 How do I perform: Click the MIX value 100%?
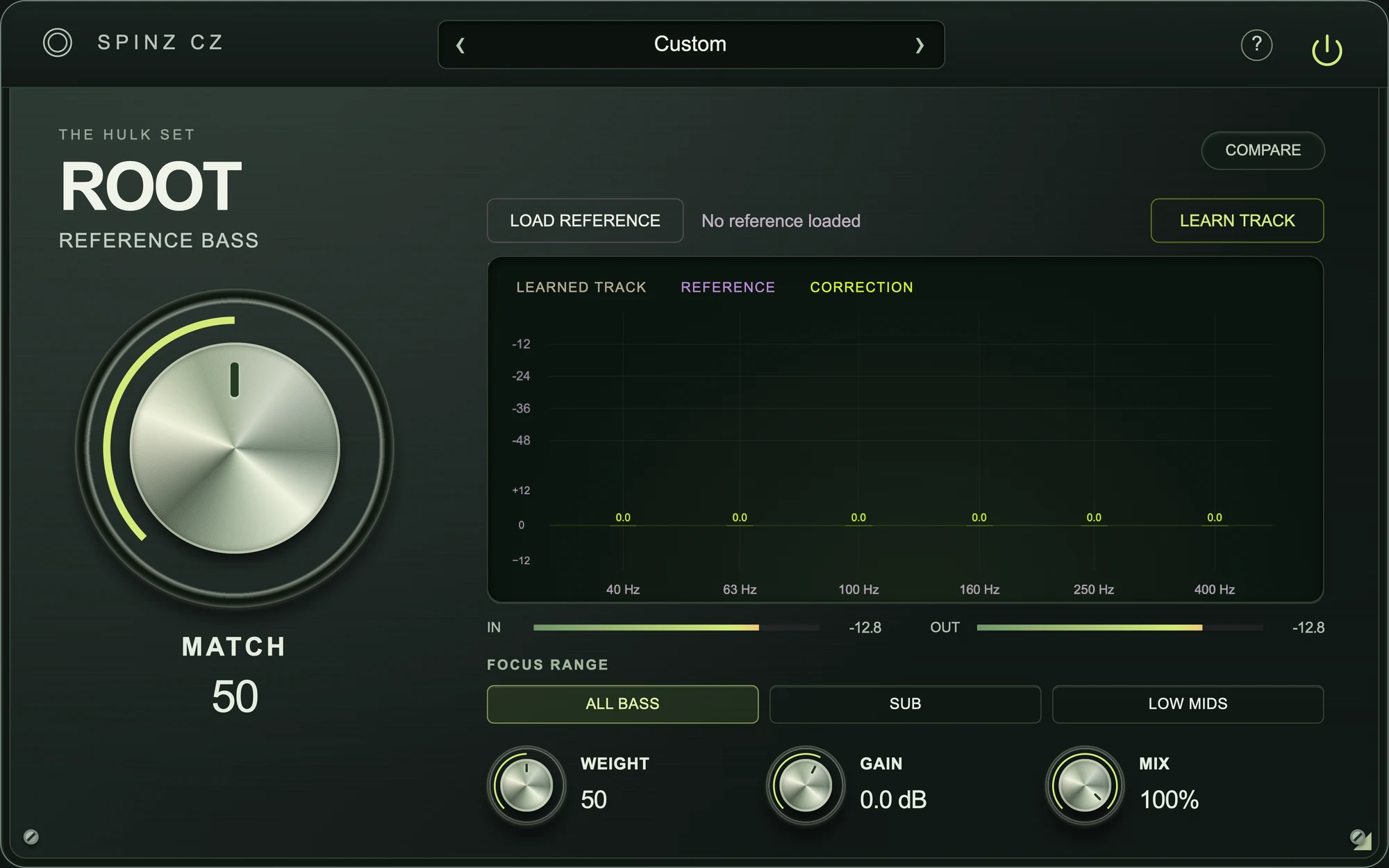[x=1170, y=800]
